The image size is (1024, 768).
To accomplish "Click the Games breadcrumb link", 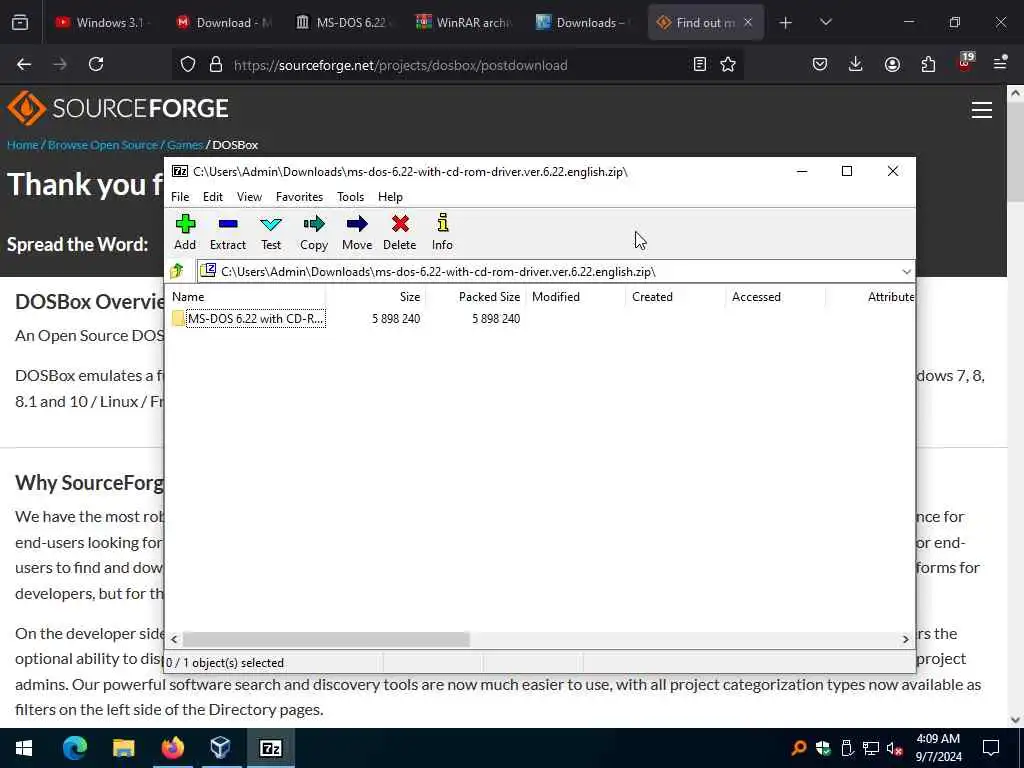I will [185, 145].
